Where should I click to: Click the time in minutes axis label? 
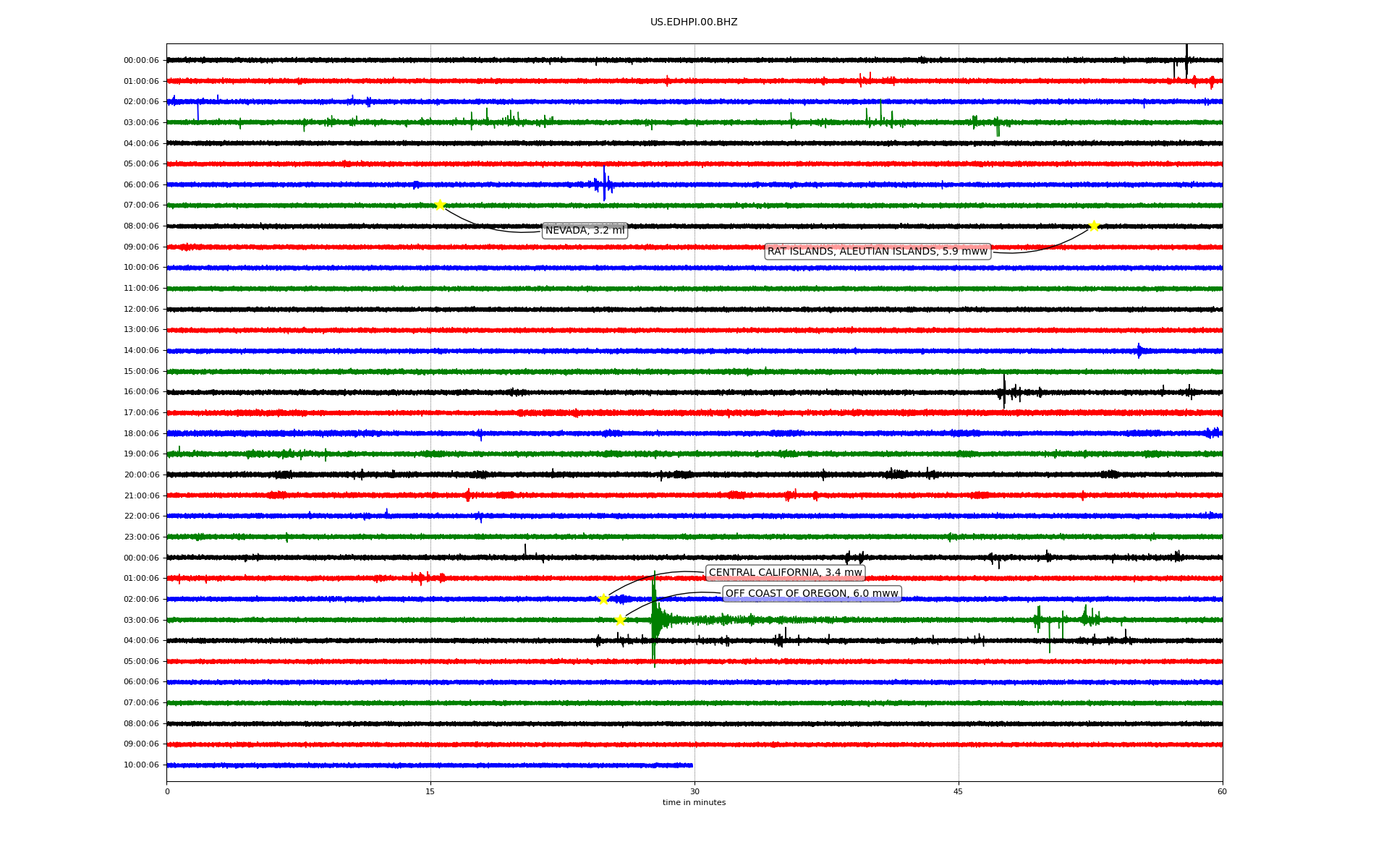tap(694, 803)
